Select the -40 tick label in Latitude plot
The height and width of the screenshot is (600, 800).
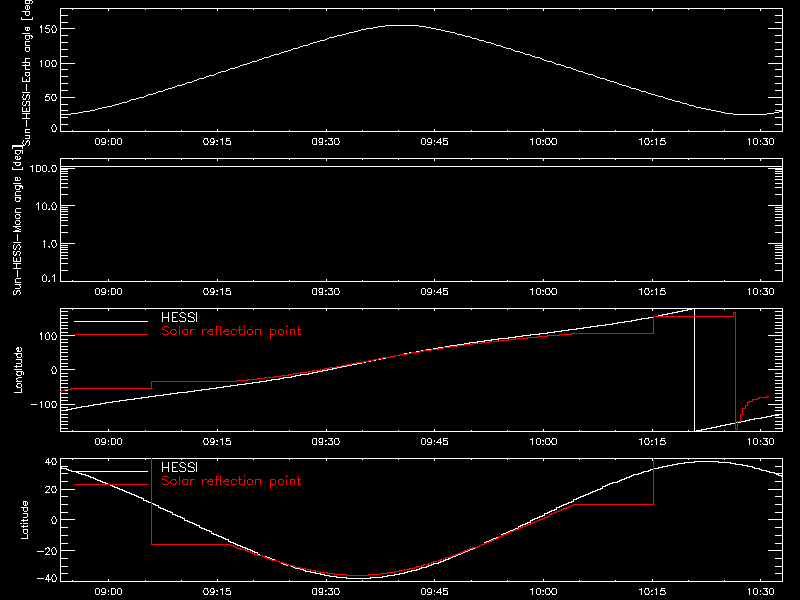click(x=47, y=578)
